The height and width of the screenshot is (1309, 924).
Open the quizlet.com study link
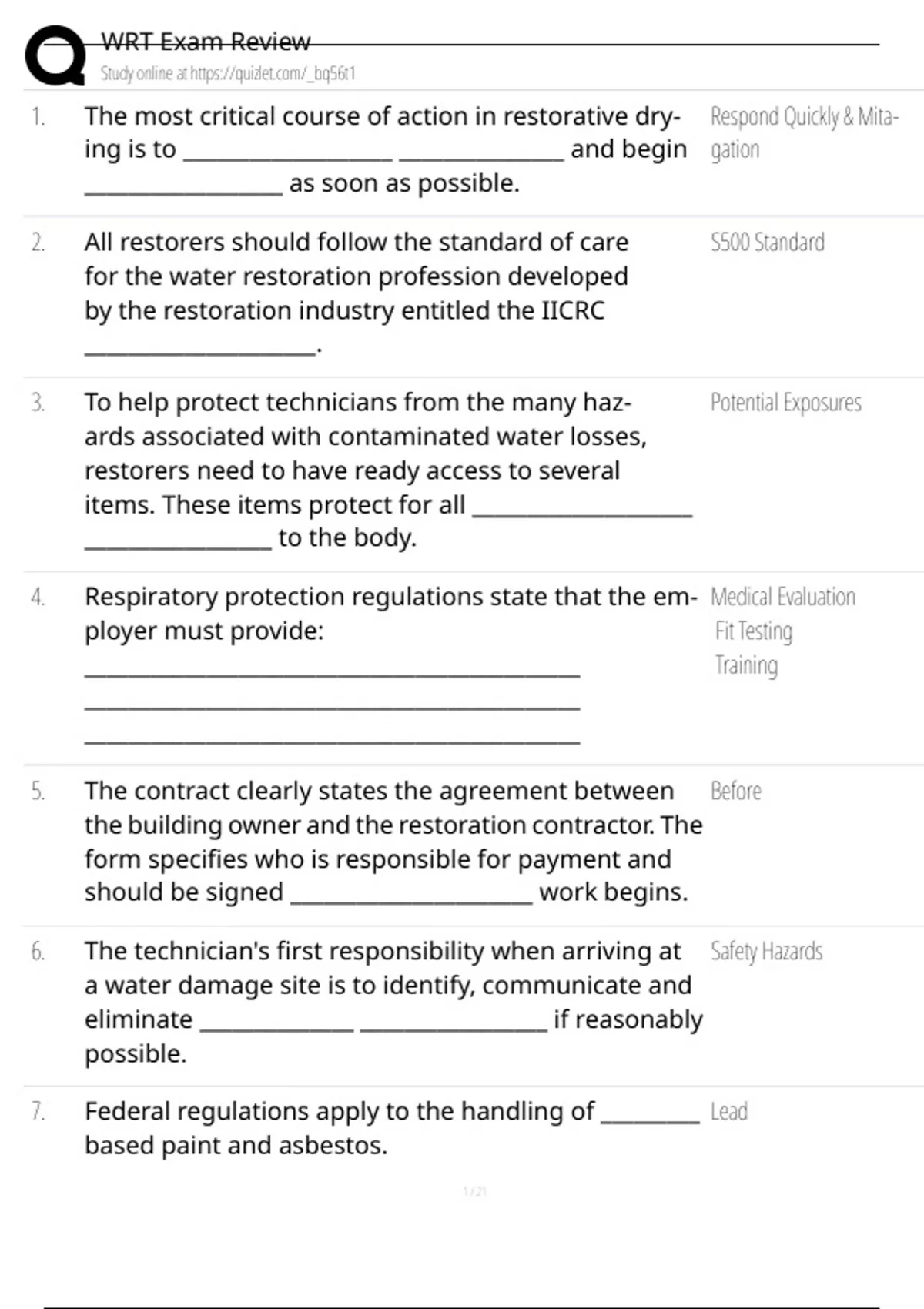click(228, 74)
